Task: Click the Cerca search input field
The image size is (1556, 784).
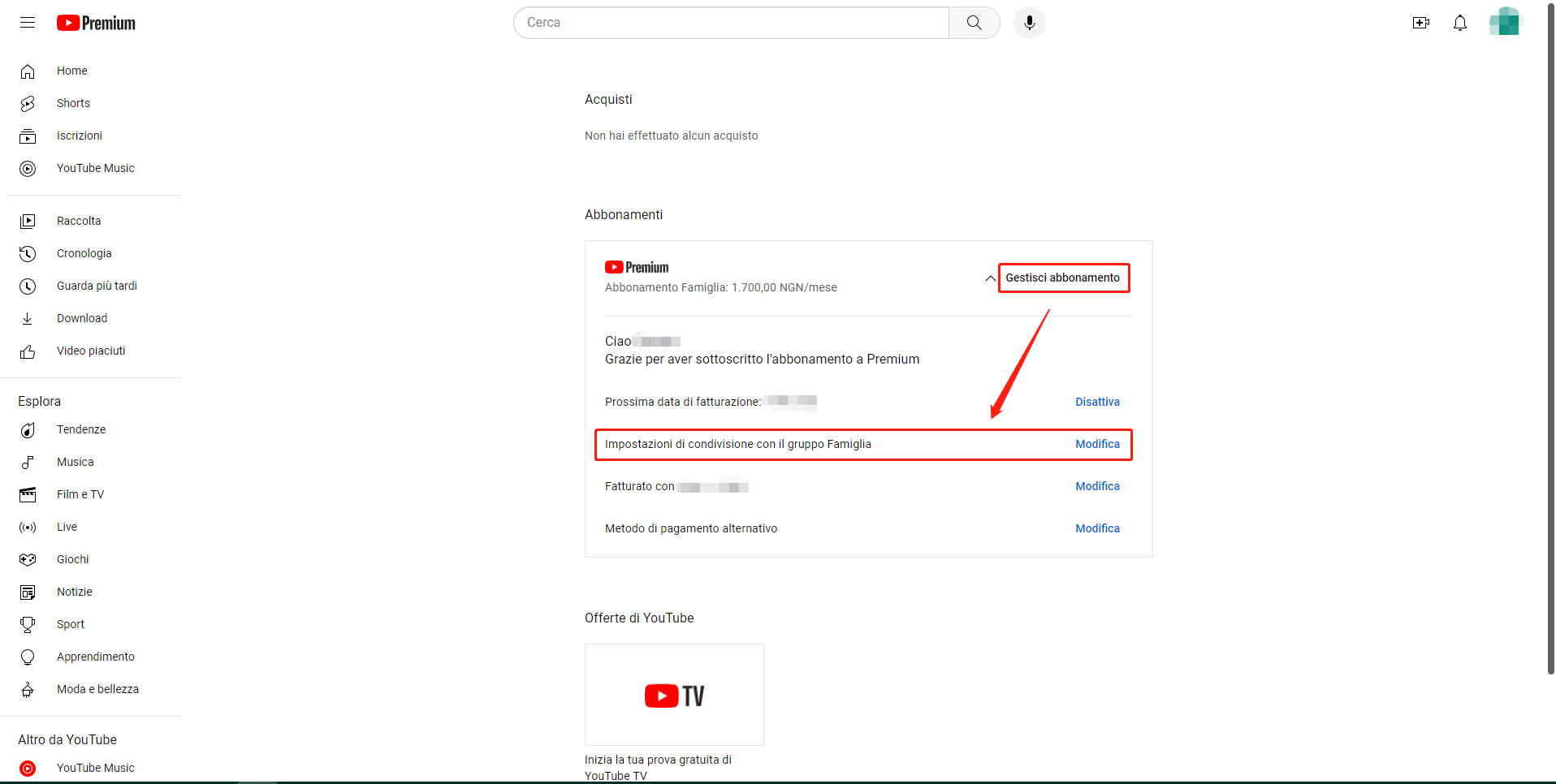Action: [x=731, y=23]
